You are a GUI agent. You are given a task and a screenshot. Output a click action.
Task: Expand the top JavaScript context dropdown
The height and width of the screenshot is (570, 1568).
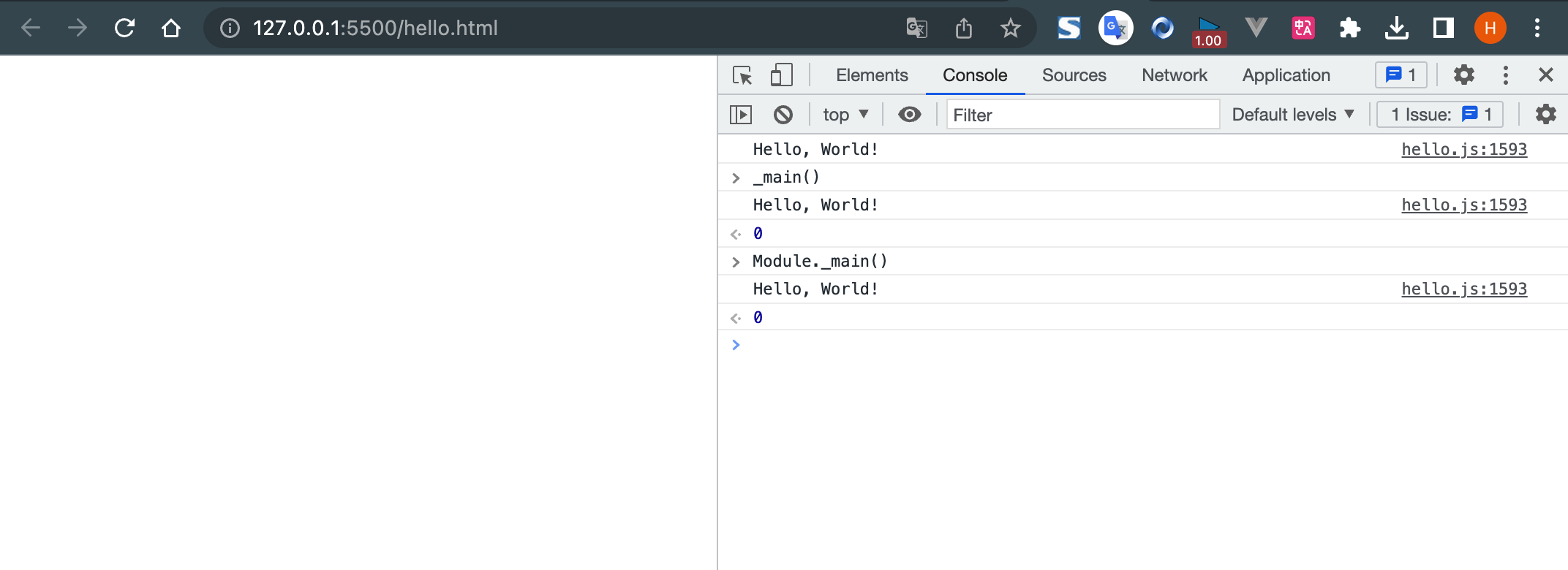(x=845, y=115)
